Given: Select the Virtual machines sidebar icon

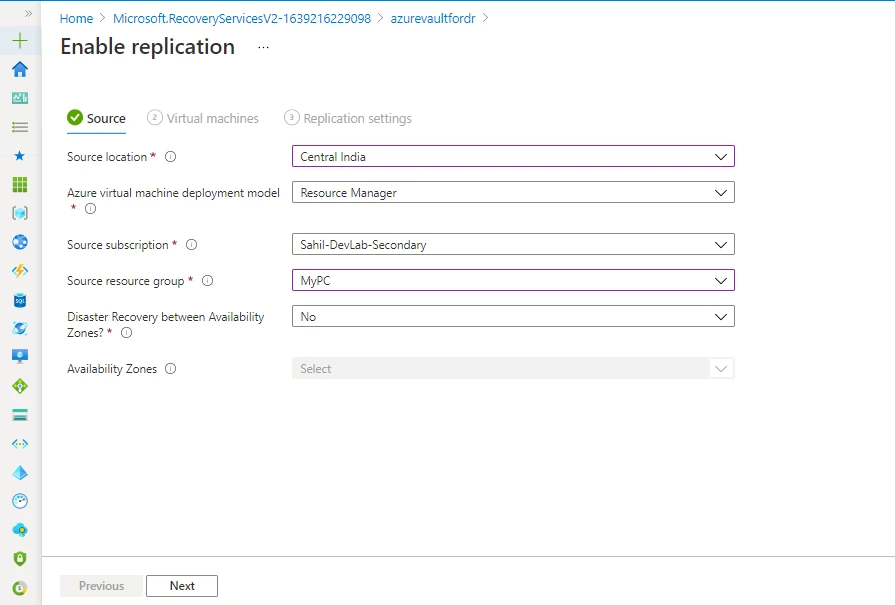Looking at the screenshot, I should tap(19, 356).
